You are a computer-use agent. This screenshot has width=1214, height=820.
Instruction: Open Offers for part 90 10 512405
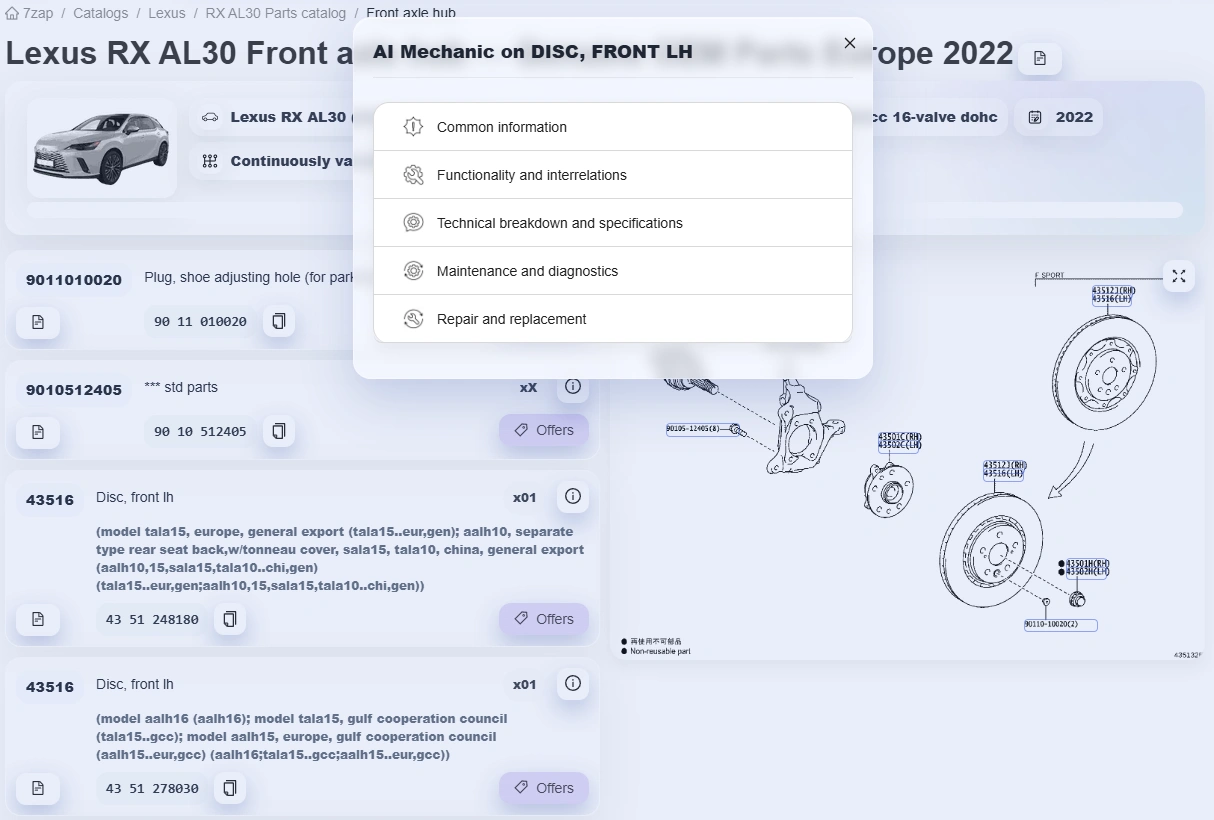coord(544,430)
